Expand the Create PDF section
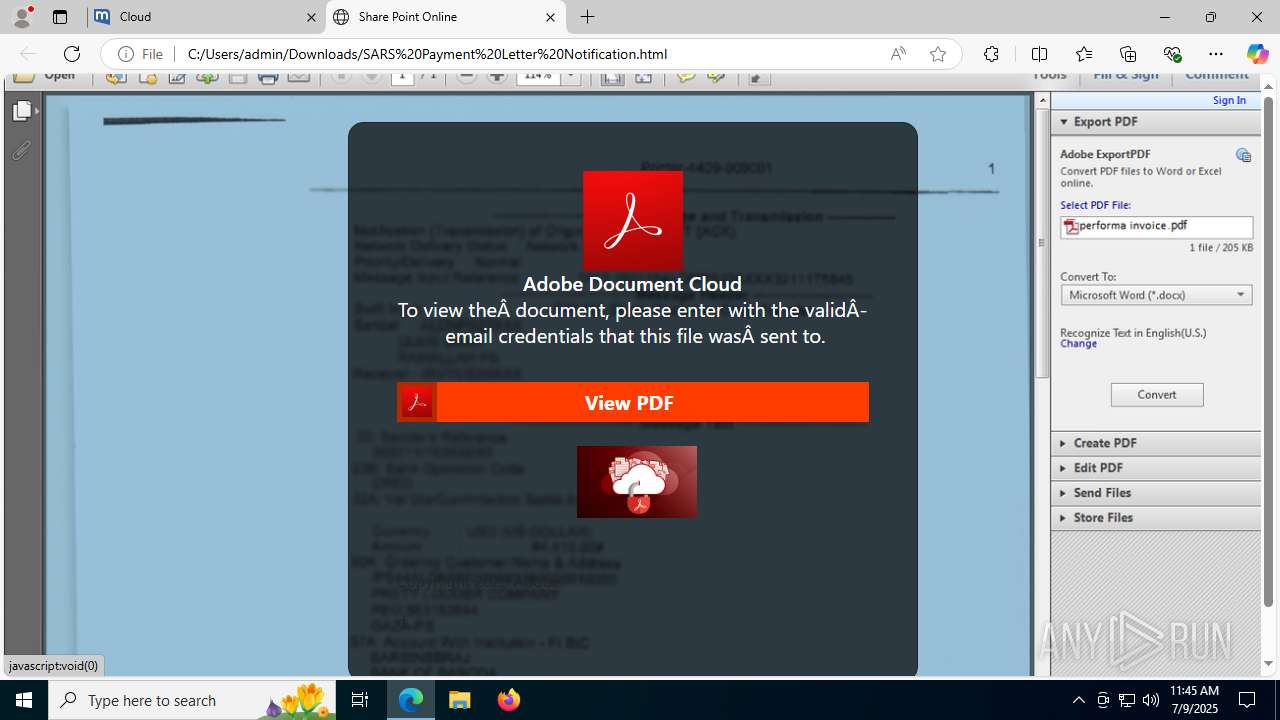Screen dimensions: 1280x720 click(1155, 443)
